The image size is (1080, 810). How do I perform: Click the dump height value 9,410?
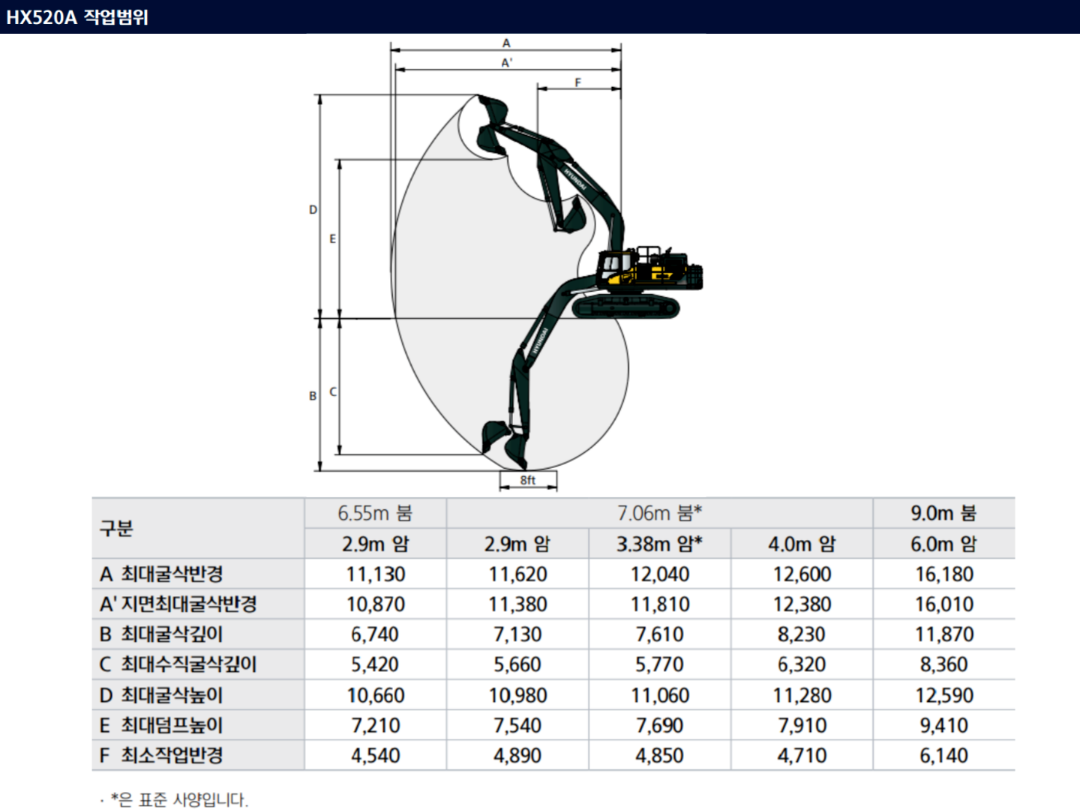[944, 725]
